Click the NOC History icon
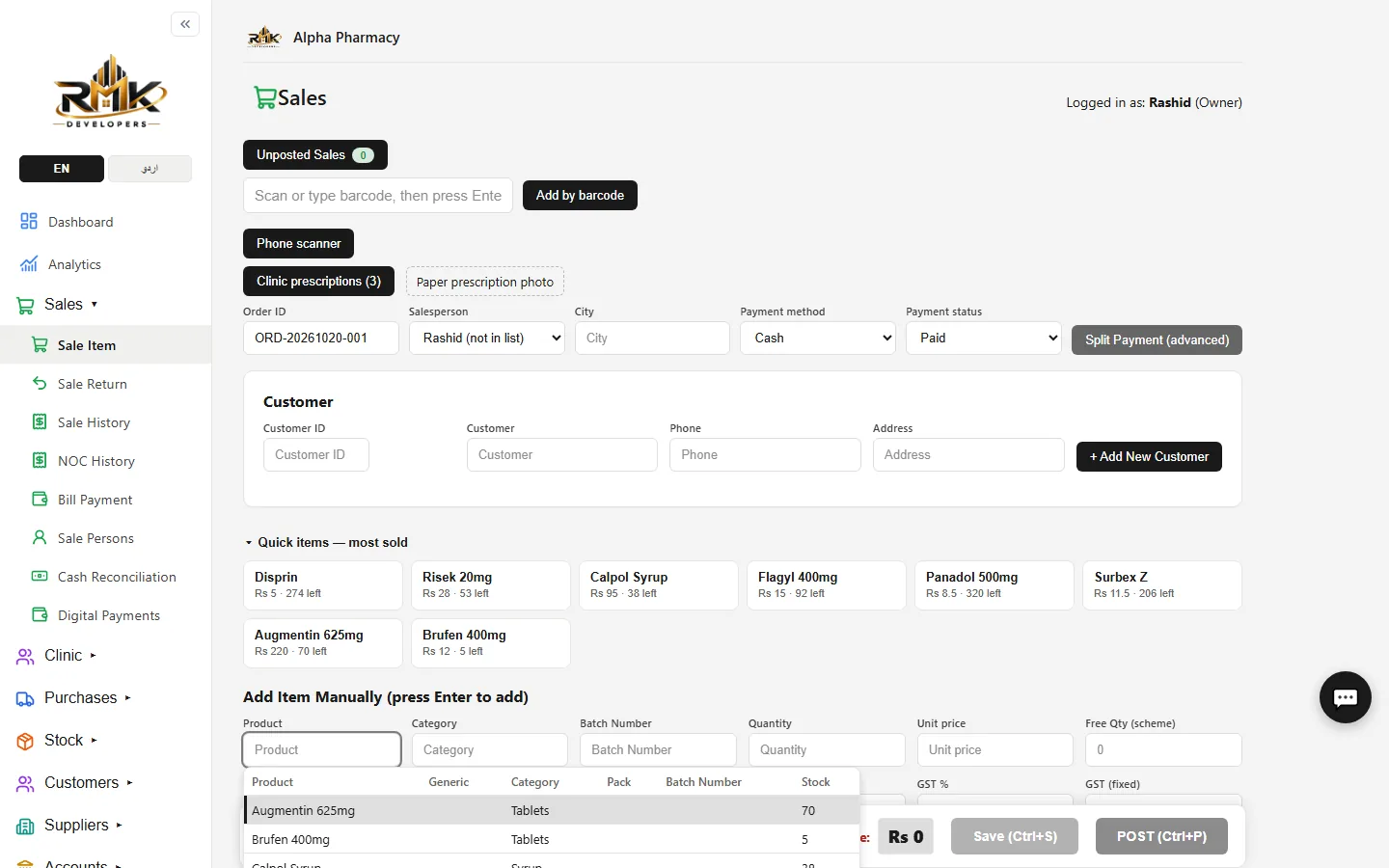 40,461
